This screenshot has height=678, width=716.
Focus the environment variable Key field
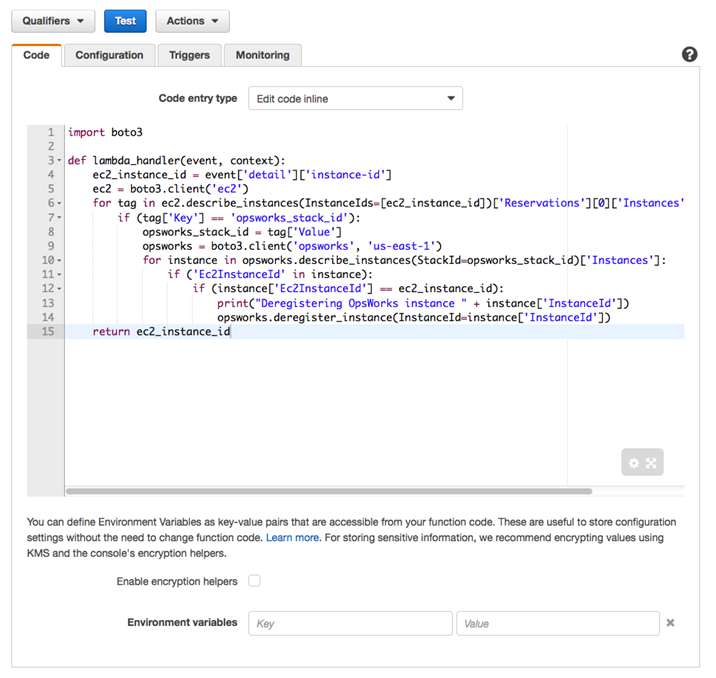tap(350, 623)
